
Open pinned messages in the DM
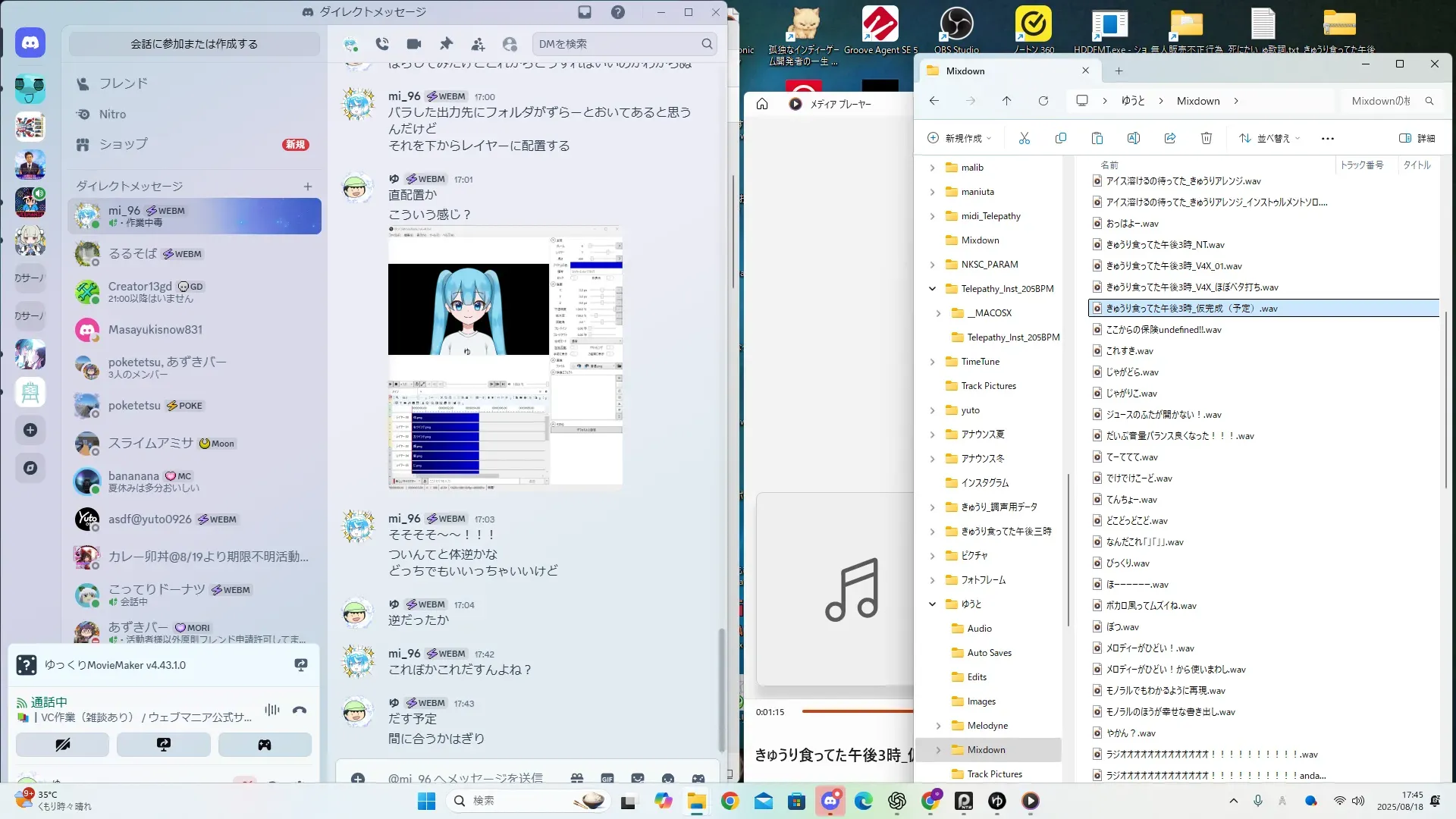446,44
